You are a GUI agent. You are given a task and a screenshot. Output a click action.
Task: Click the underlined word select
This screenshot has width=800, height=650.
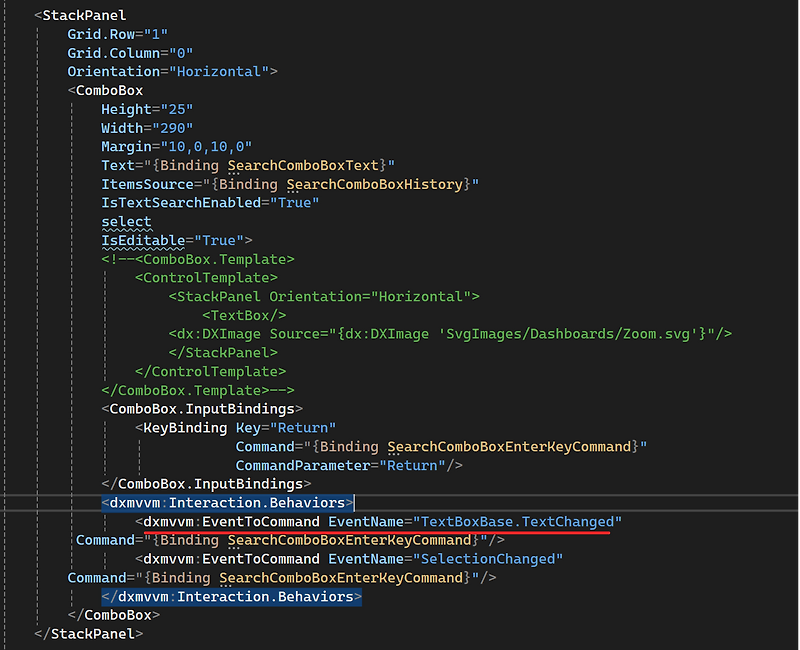coord(126,222)
